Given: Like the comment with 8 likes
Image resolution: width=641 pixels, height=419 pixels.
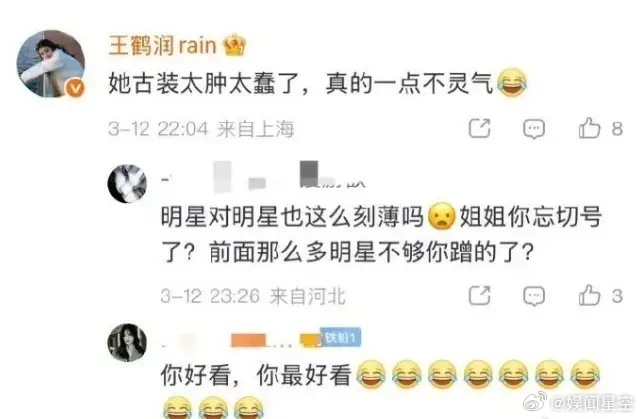Looking at the screenshot, I should coord(589,128).
